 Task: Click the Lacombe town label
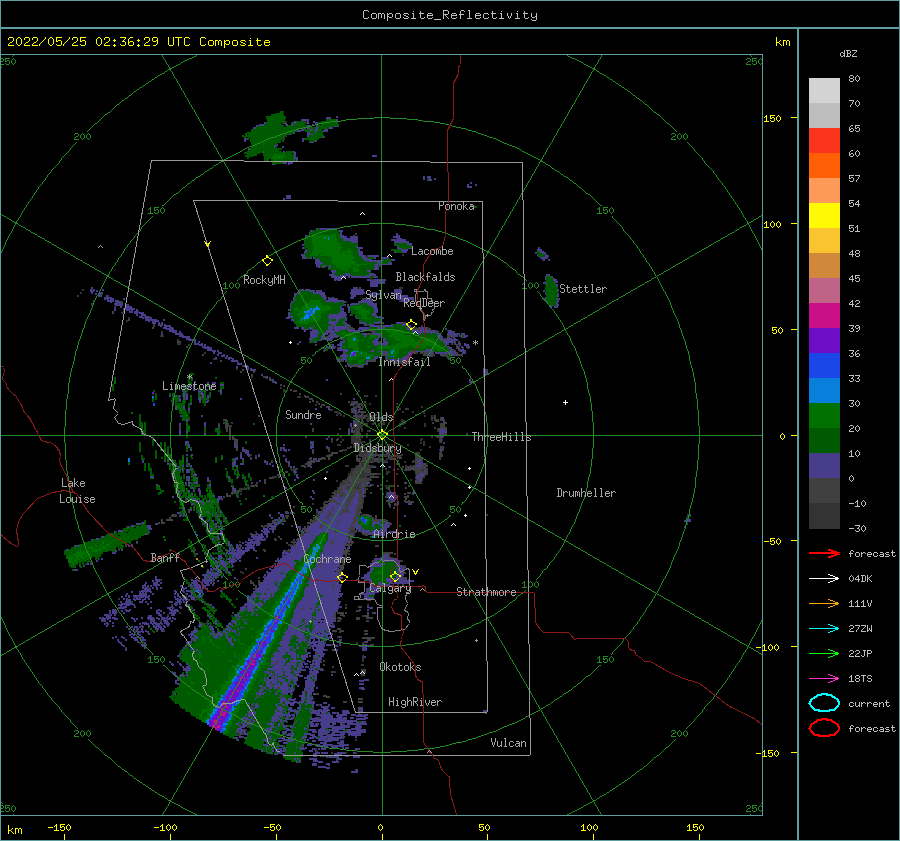[x=432, y=251]
